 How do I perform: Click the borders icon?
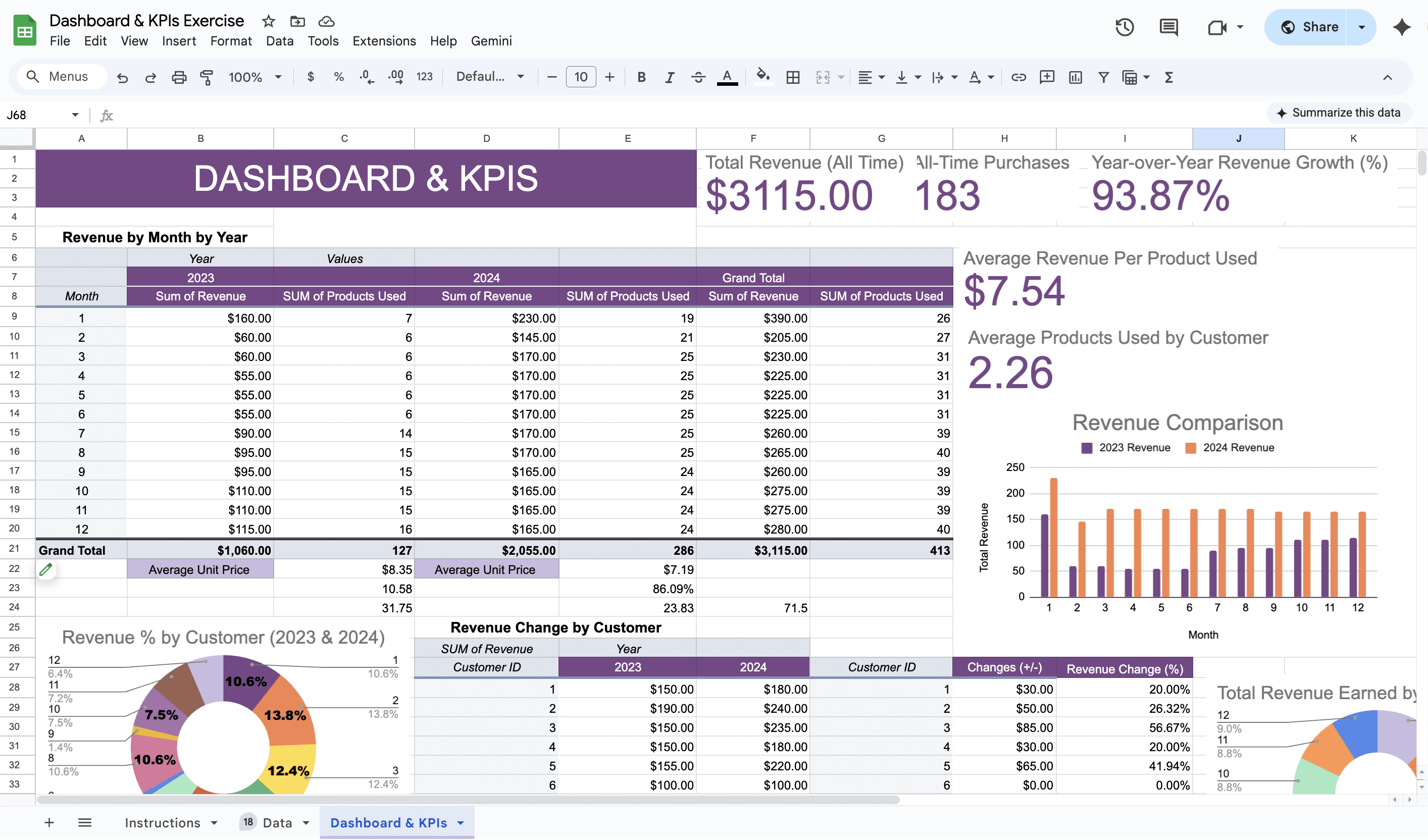[x=793, y=77]
